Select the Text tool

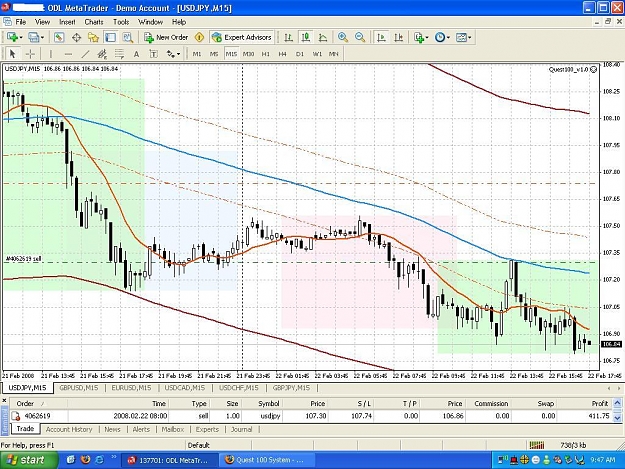(x=136, y=54)
